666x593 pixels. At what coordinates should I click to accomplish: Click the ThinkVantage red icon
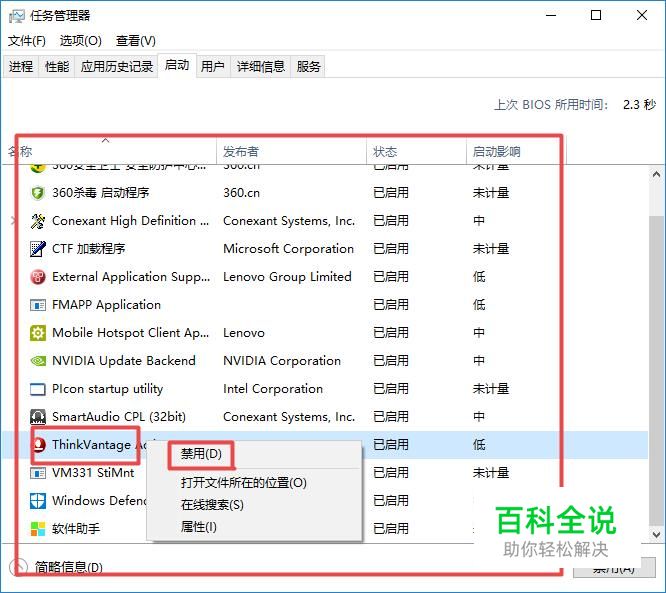(x=40, y=445)
